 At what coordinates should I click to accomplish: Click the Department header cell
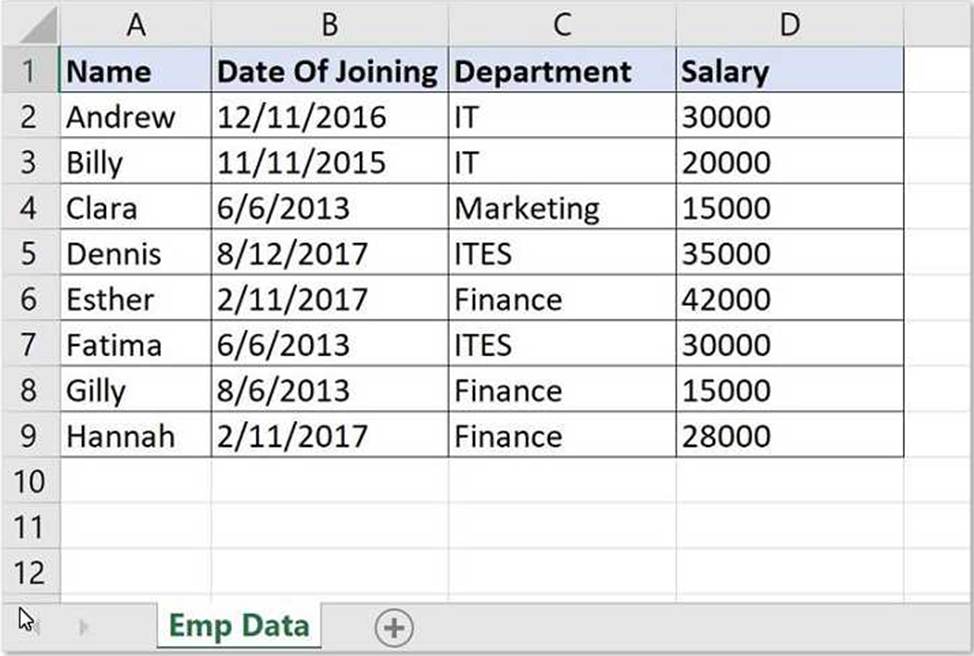pos(562,71)
